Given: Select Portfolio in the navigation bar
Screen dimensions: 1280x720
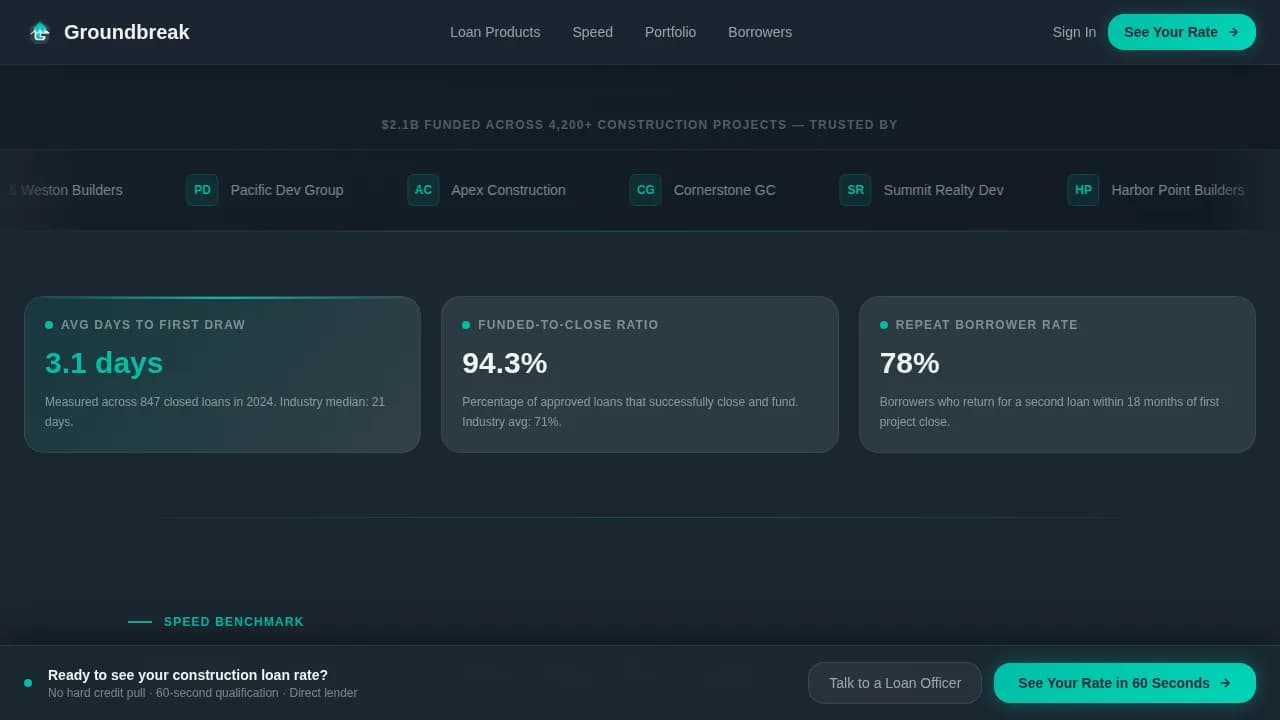Looking at the screenshot, I should pos(670,32).
